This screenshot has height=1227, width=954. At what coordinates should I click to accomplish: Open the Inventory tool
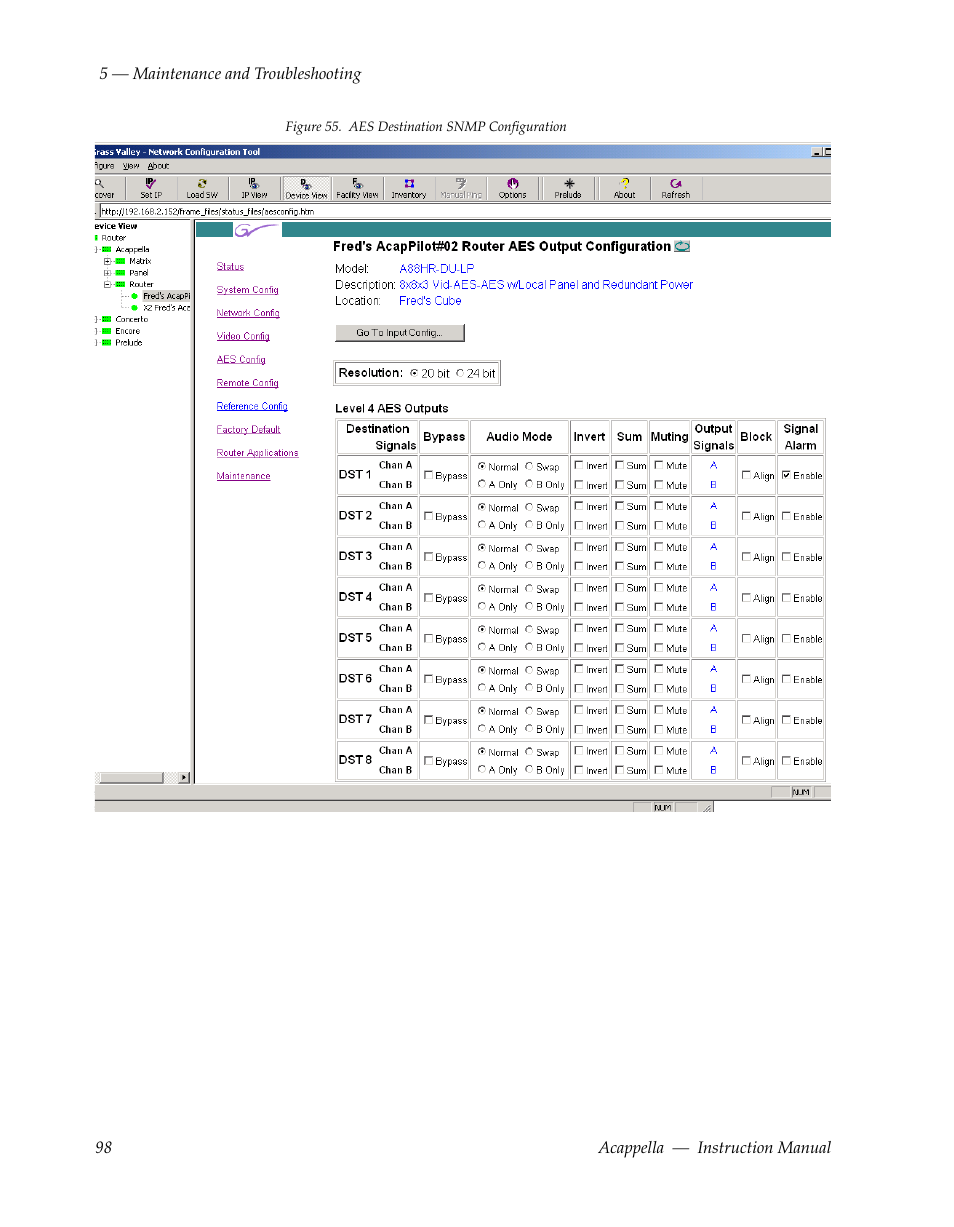click(x=408, y=188)
